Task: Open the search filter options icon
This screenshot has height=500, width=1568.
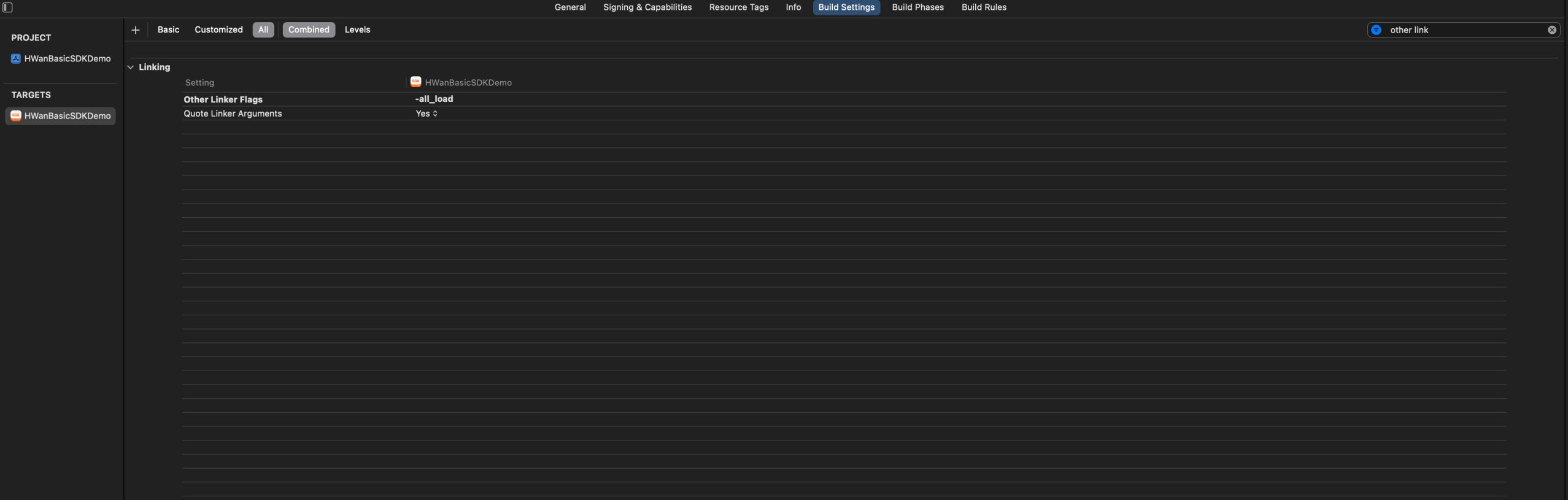Action: (1376, 30)
